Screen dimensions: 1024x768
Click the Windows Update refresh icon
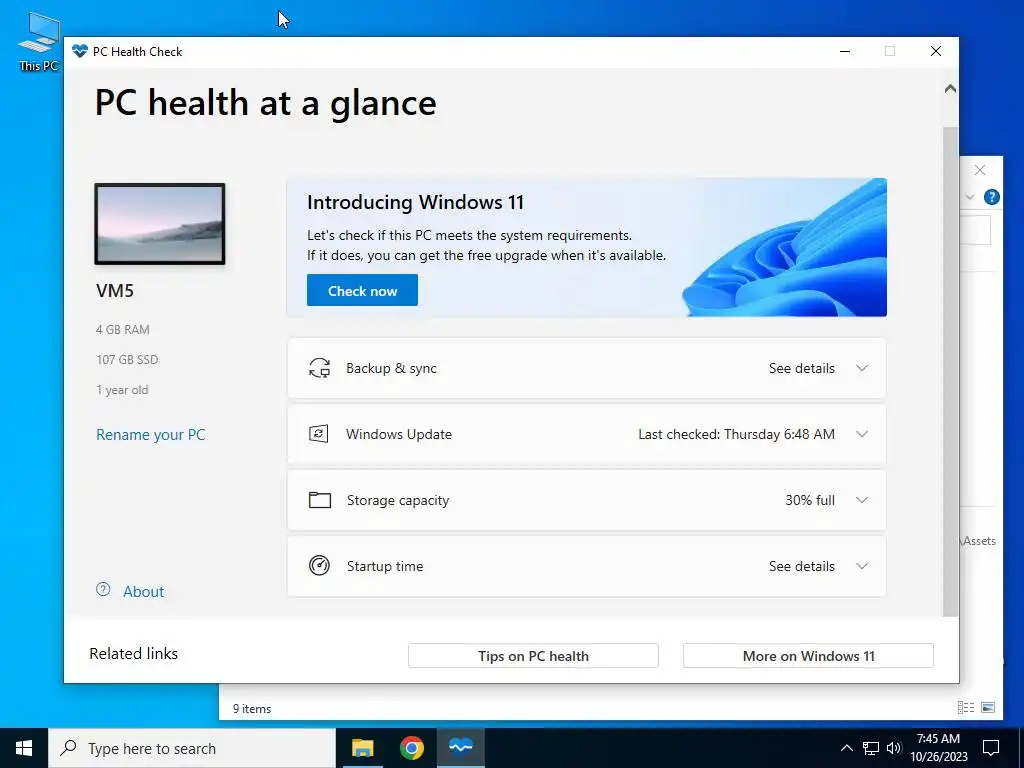(x=319, y=434)
